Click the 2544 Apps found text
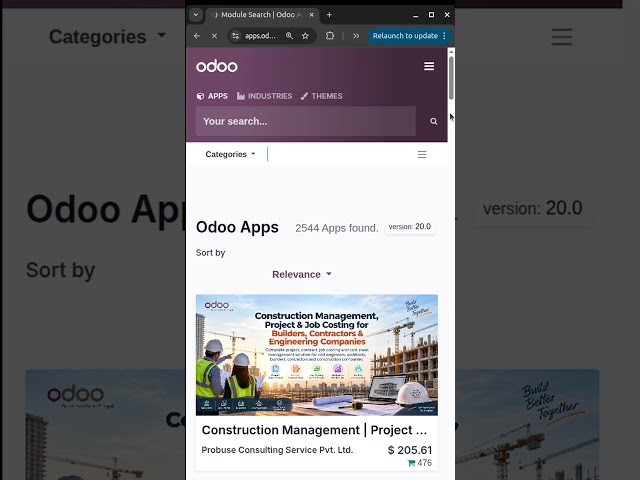The height and width of the screenshot is (480, 640). tap(337, 228)
